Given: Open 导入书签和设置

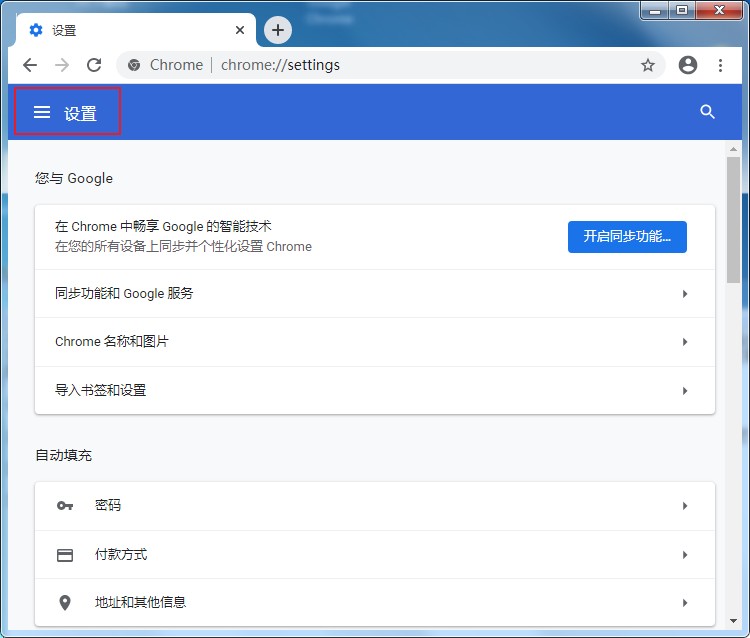Looking at the screenshot, I should tap(375, 391).
